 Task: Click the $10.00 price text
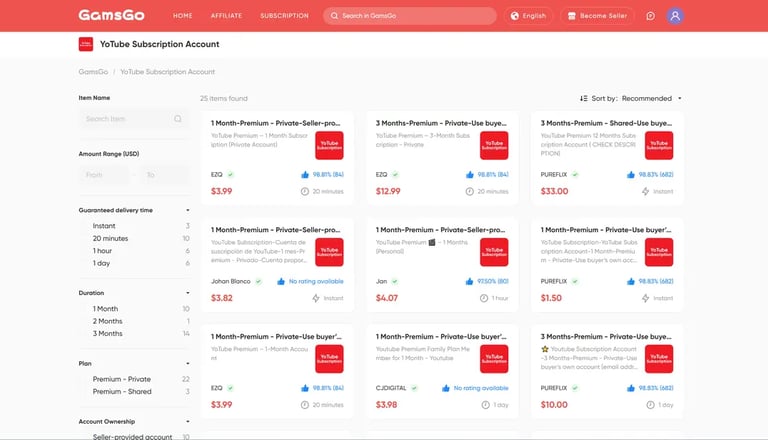554,405
